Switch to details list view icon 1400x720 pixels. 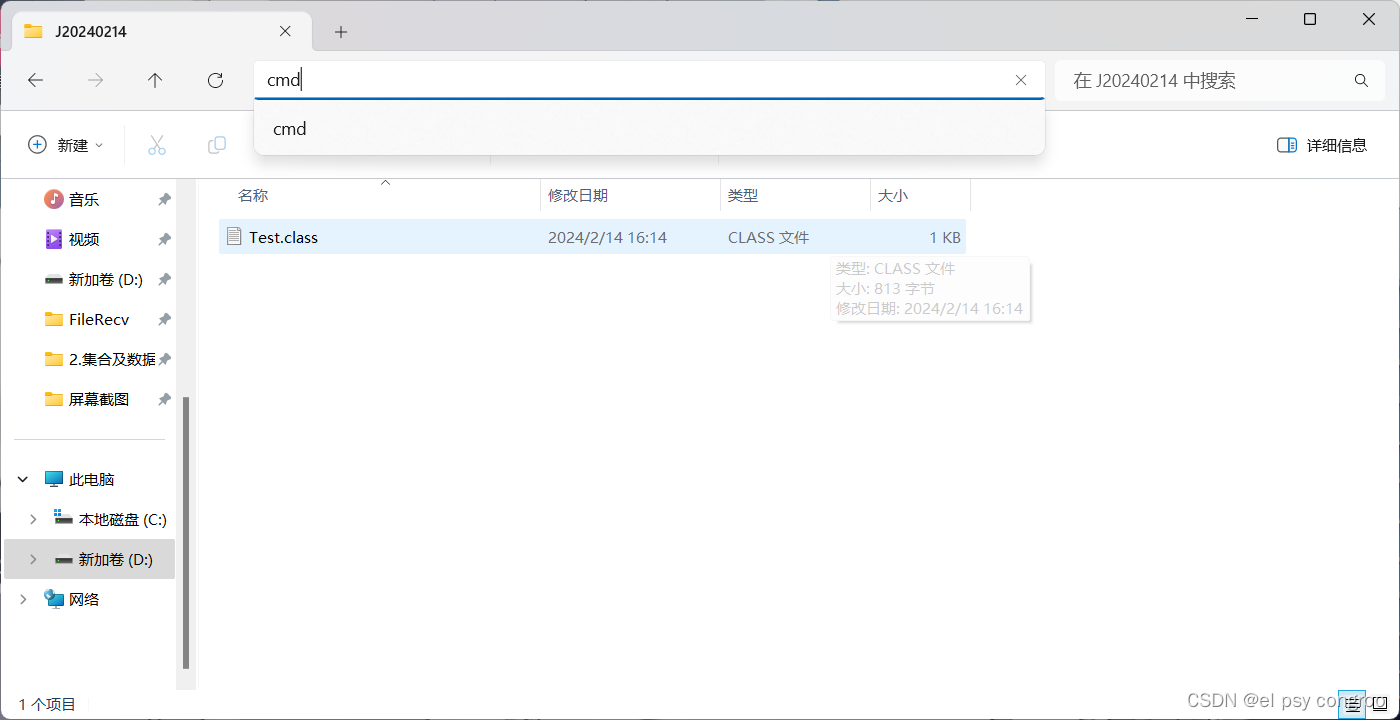point(1352,704)
